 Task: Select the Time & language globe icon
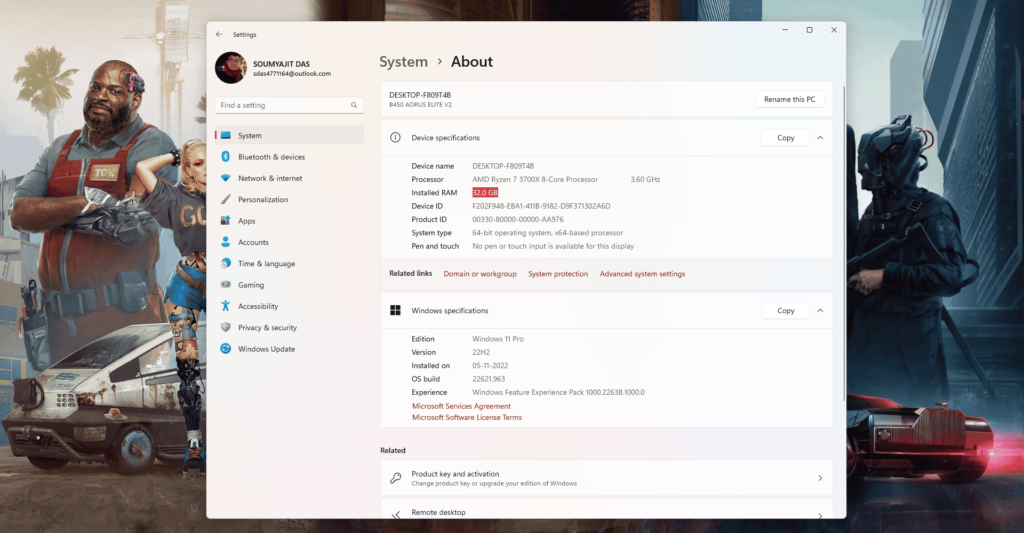[x=225, y=263]
